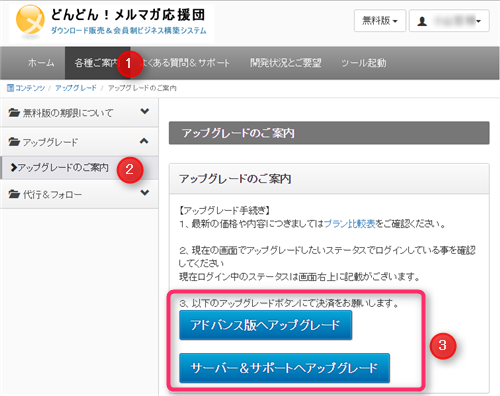Go to the ホーム menu item
Viewport: 500px width, 396px height.
tap(41, 63)
